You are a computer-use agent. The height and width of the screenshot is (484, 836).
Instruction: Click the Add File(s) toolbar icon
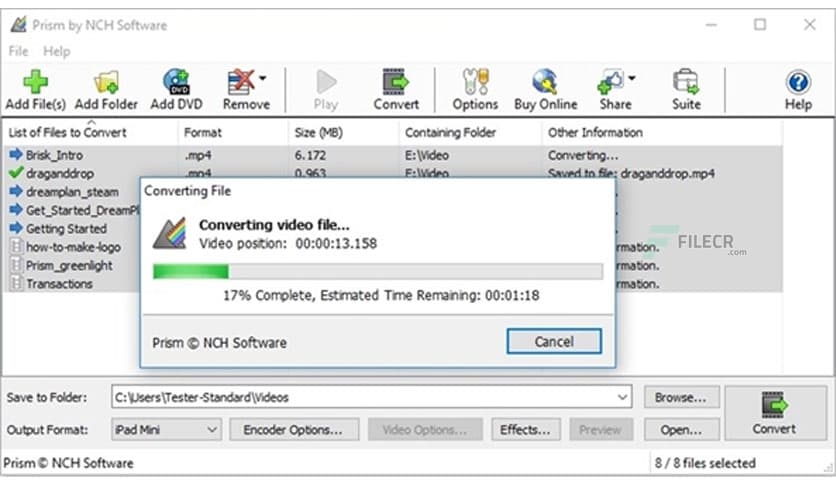coord(35,90)
